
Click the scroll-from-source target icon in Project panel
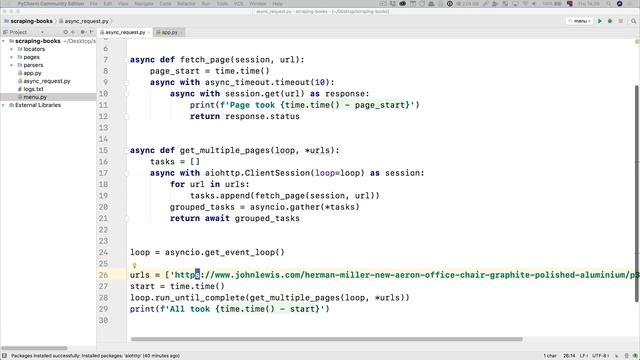click(x=65, y=32)
